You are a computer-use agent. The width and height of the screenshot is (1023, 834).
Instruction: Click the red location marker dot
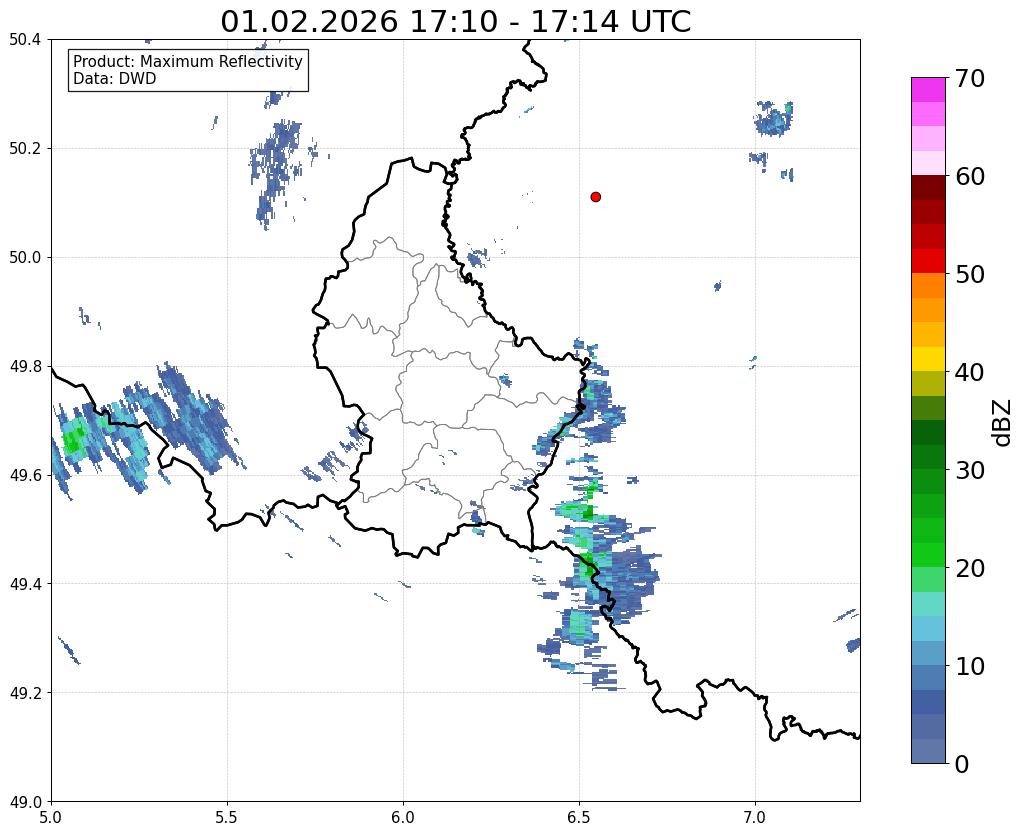(595, 197)
